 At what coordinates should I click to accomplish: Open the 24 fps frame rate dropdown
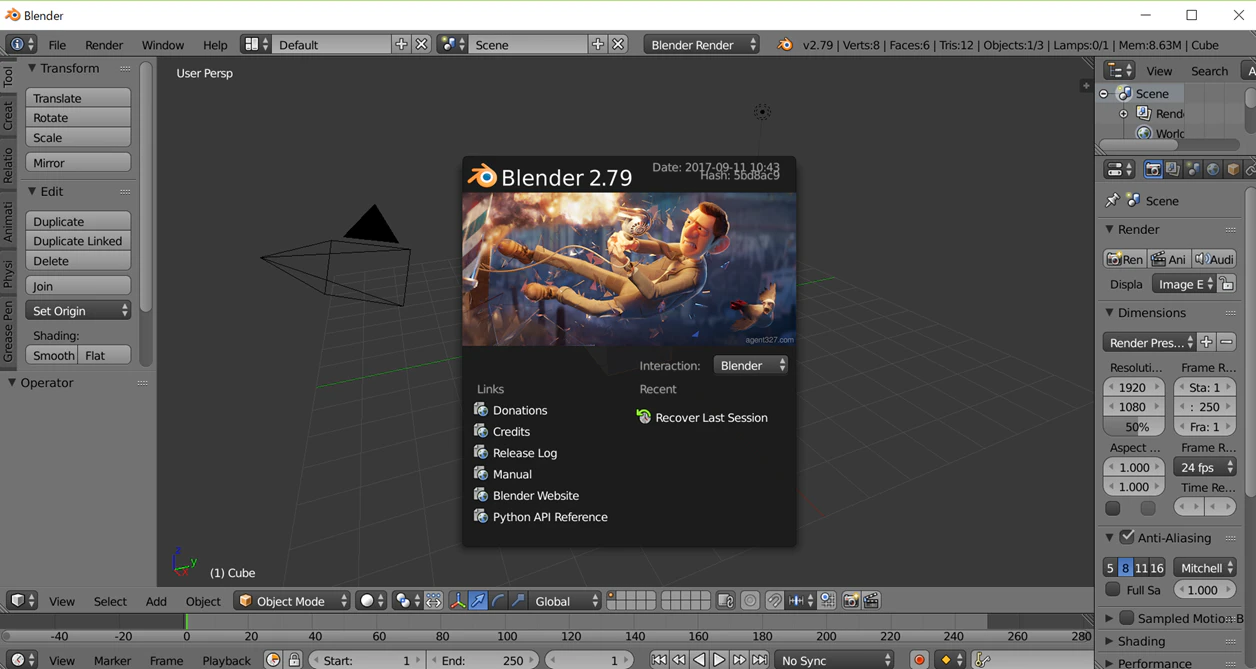pos(1205,467)
